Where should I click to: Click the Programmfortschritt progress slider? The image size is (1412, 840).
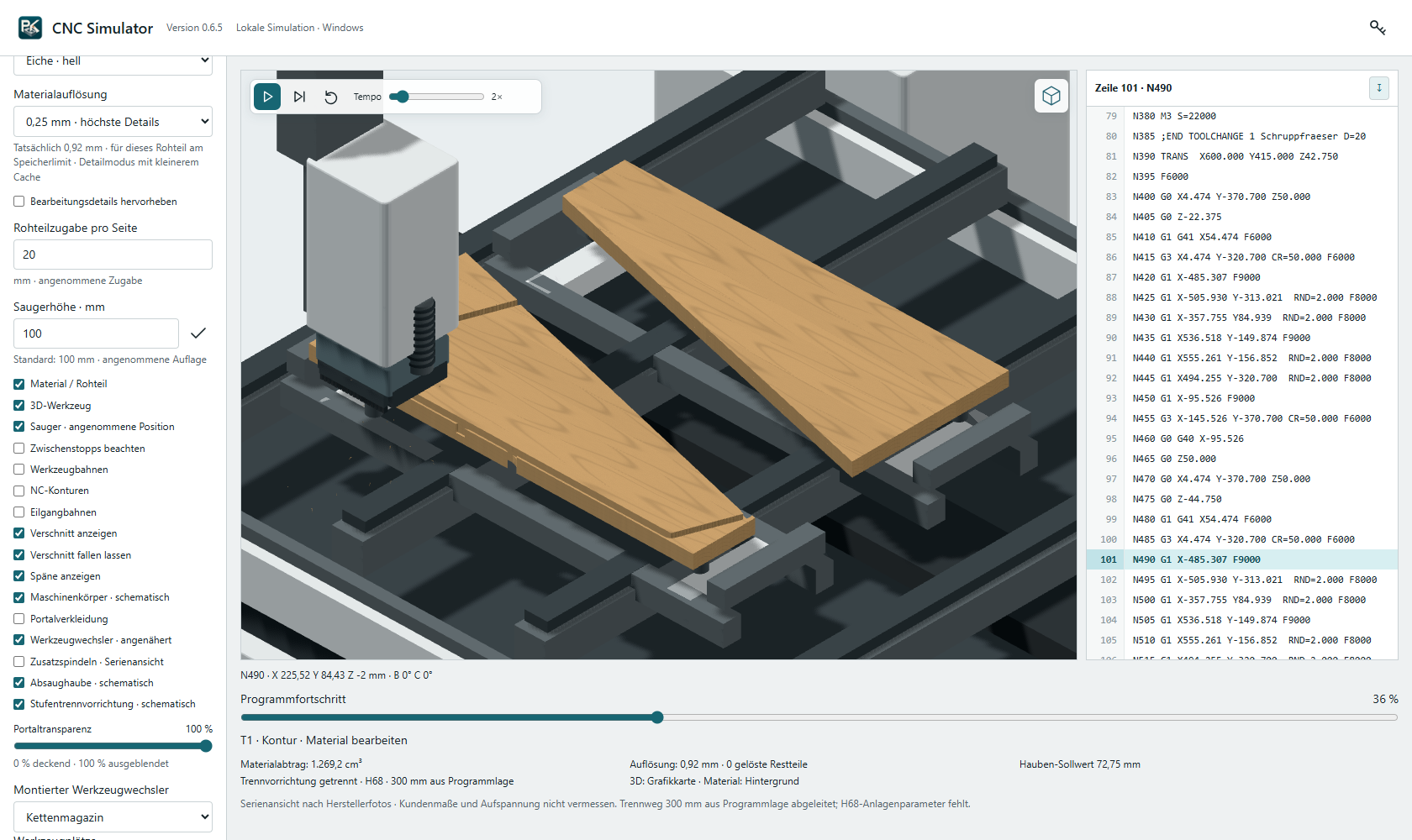click(x=819, y=717)
